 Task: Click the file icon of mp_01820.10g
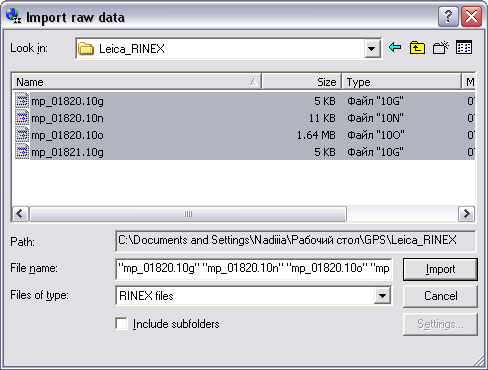click(x=22, y=100)
